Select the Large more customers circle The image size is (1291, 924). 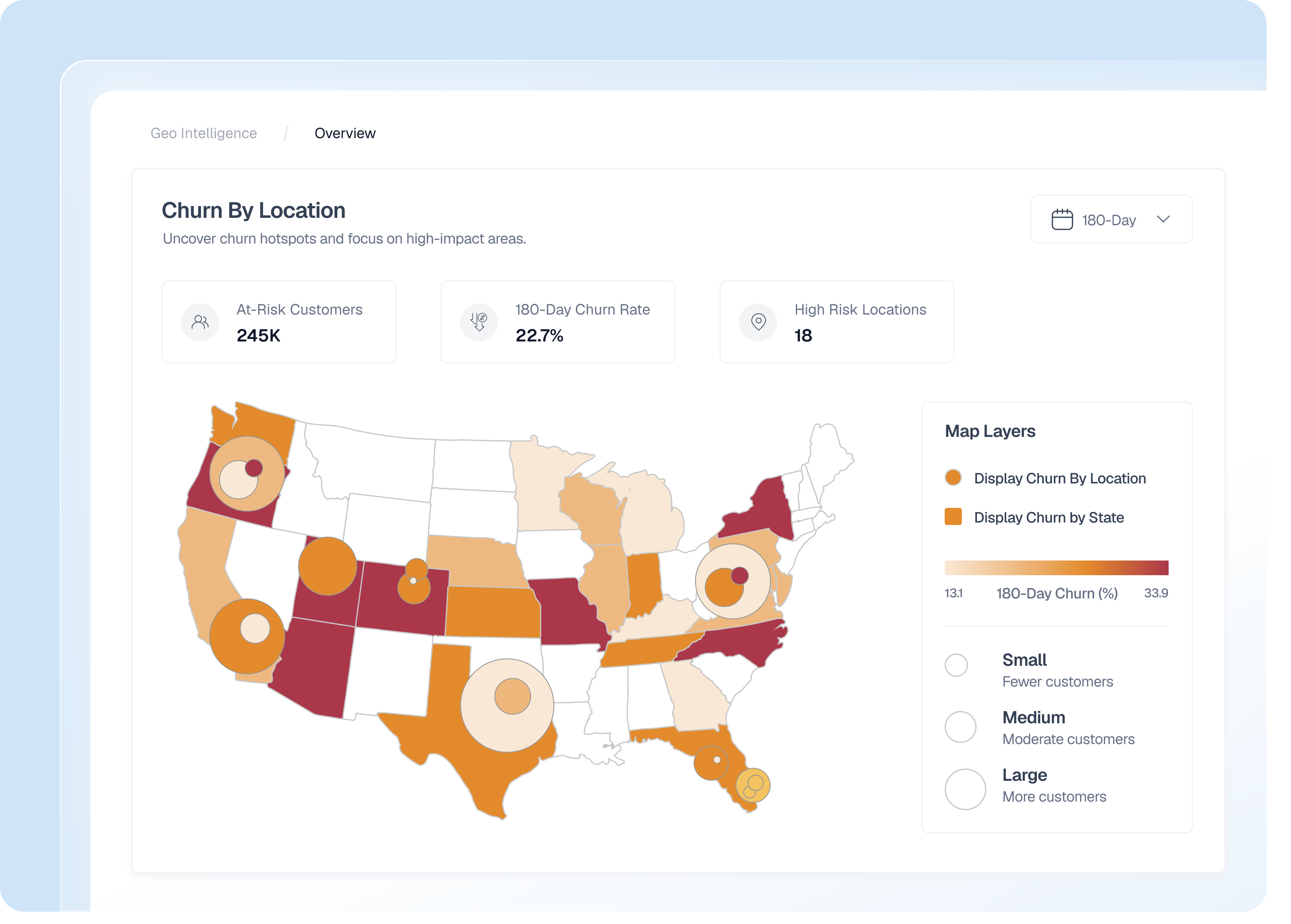(965, 790)
